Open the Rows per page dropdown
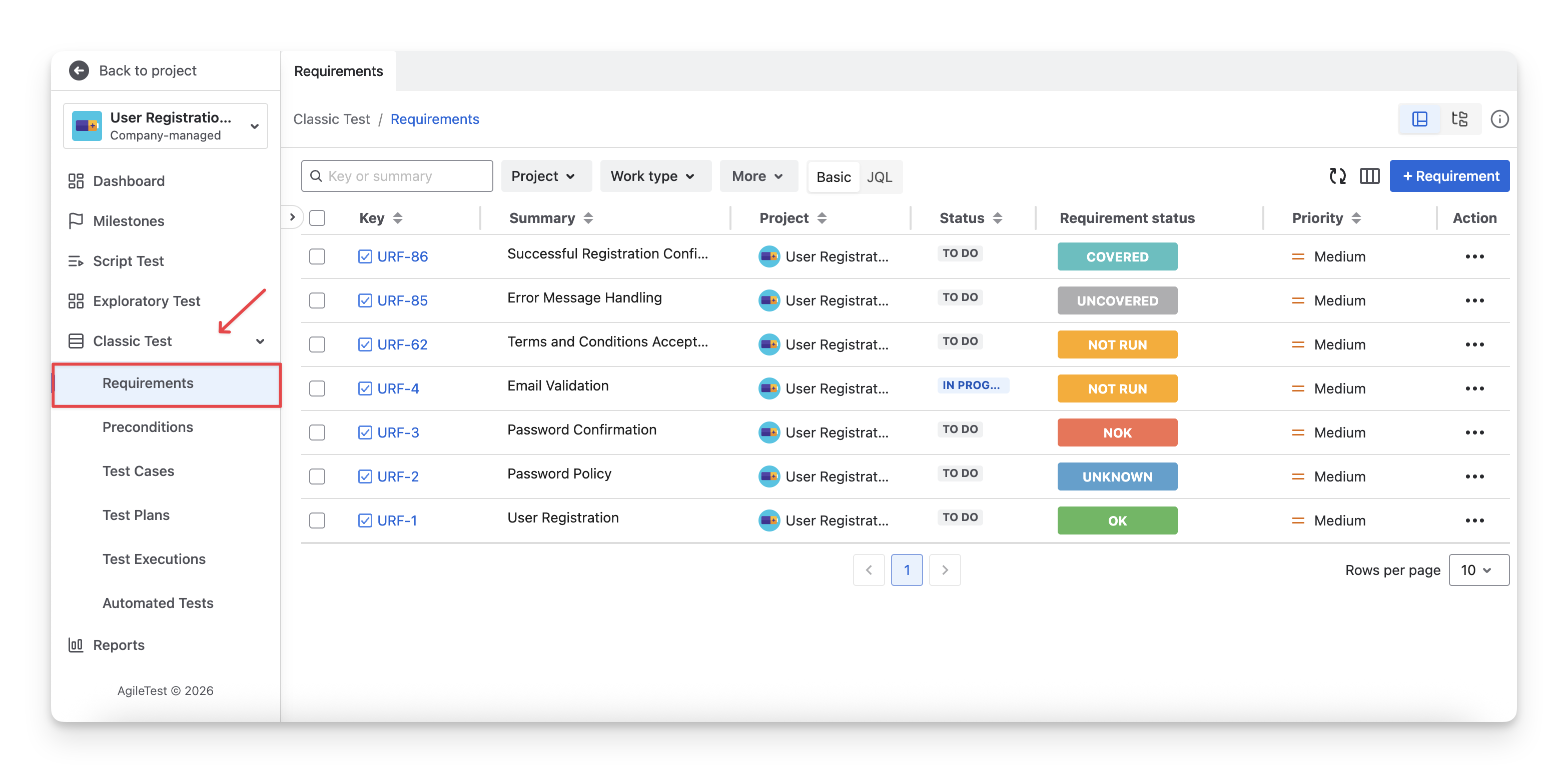1568x773 pixels. point(1478,570)
